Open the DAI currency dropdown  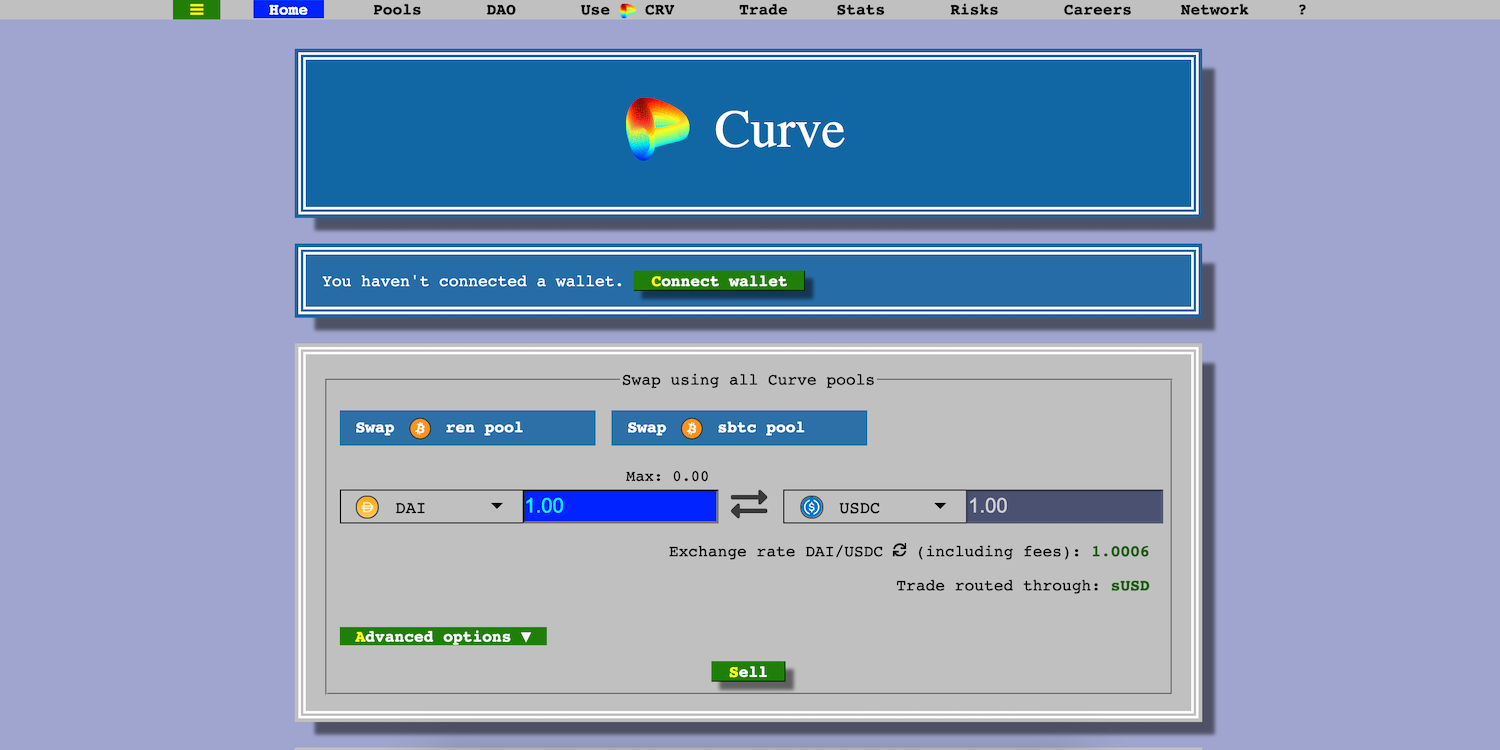tap(431, 507)
